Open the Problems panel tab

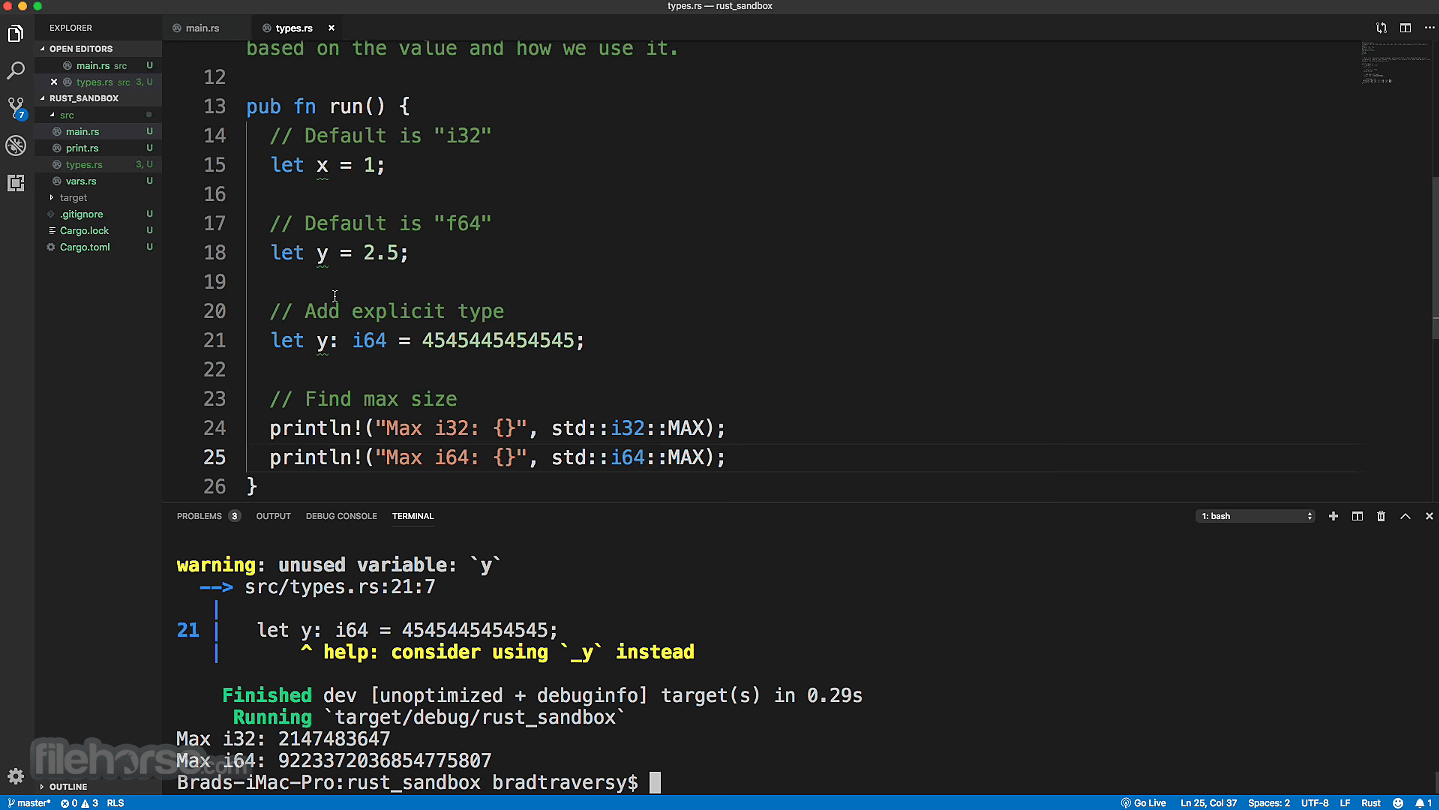tap(208, 516)
